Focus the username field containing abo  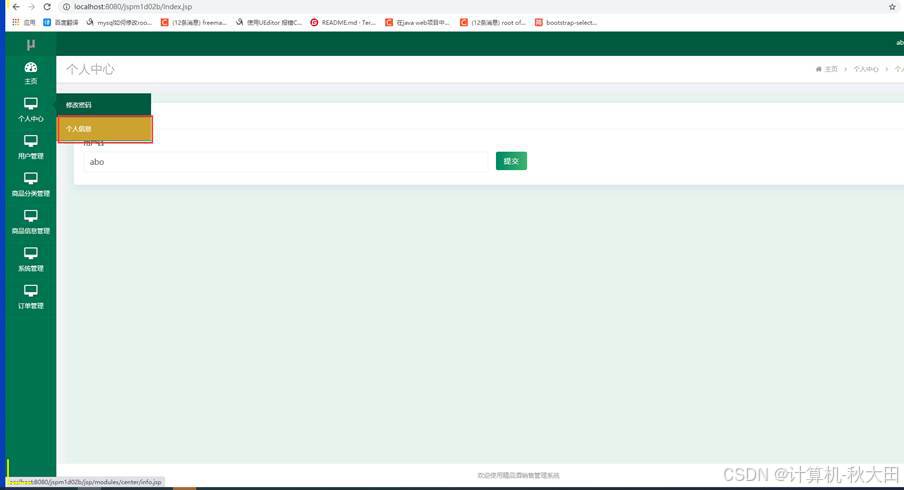[x=287, y=162]
